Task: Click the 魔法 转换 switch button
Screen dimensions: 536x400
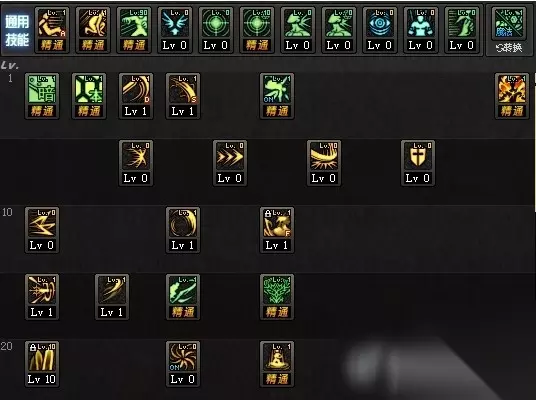Action: click(x=509, y=31)
